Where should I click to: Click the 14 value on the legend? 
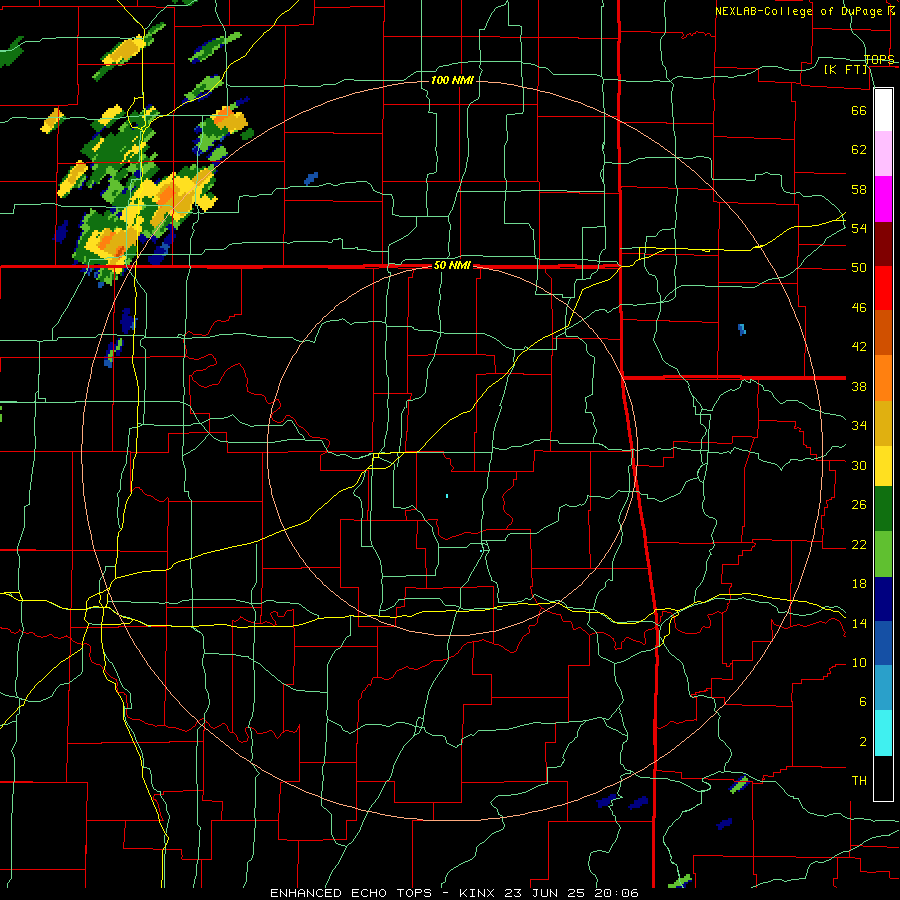point(859,624)
